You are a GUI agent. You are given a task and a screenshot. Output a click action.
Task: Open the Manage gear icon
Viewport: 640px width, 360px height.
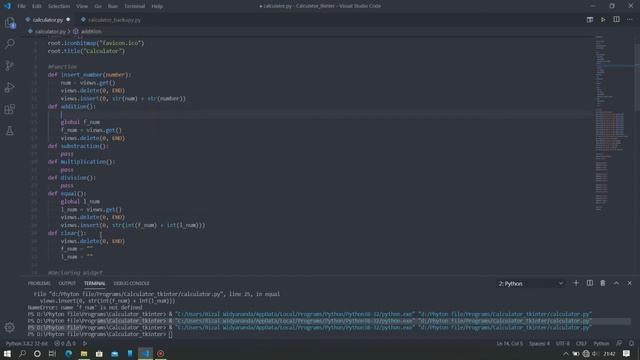pos(10,327)
